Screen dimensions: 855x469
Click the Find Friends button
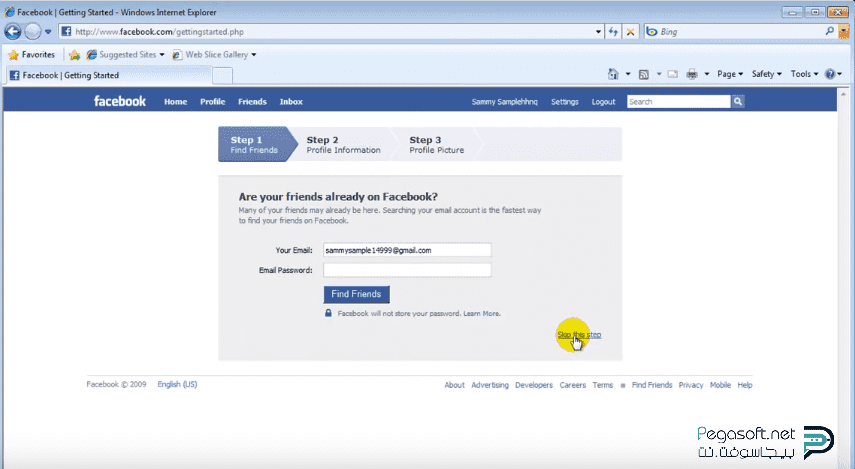(356, 294)
